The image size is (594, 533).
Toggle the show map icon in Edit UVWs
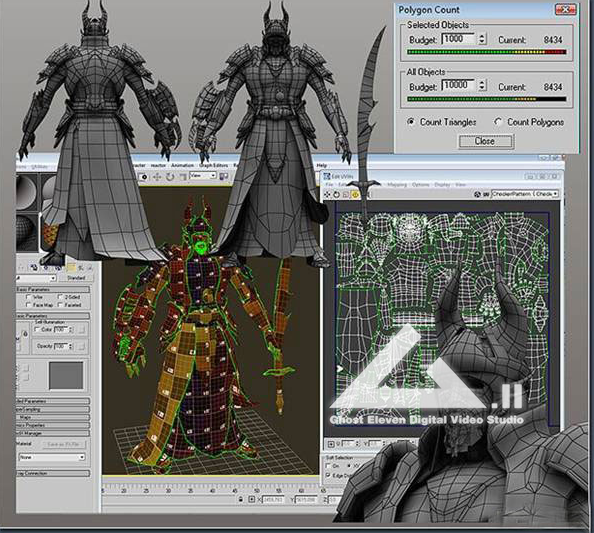pyautogui.click(x=478, y=194)
